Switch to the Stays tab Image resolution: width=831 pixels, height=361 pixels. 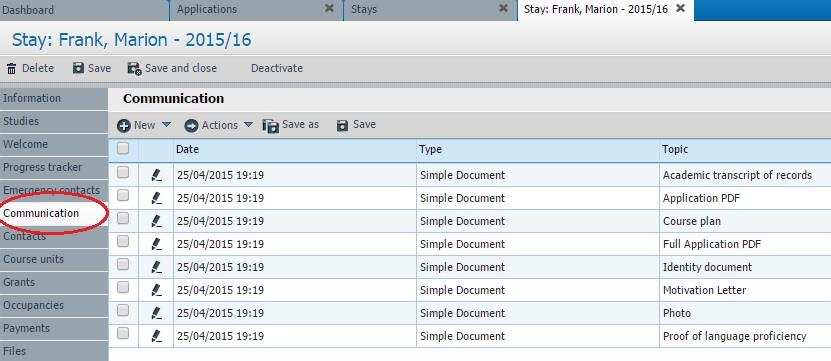pyautogui.click(x=430, y=10)
